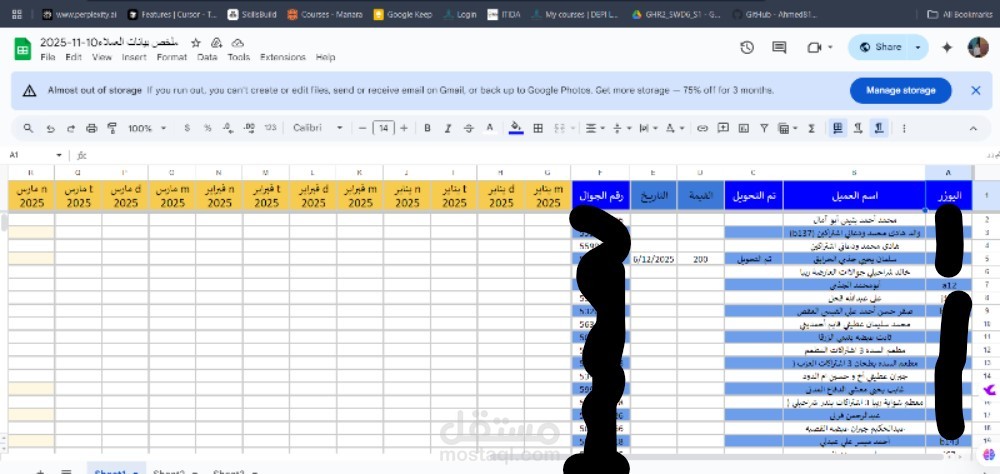The image size is (1000, 474).
Task: Click the Manage storage button
Action: point(901,91)
